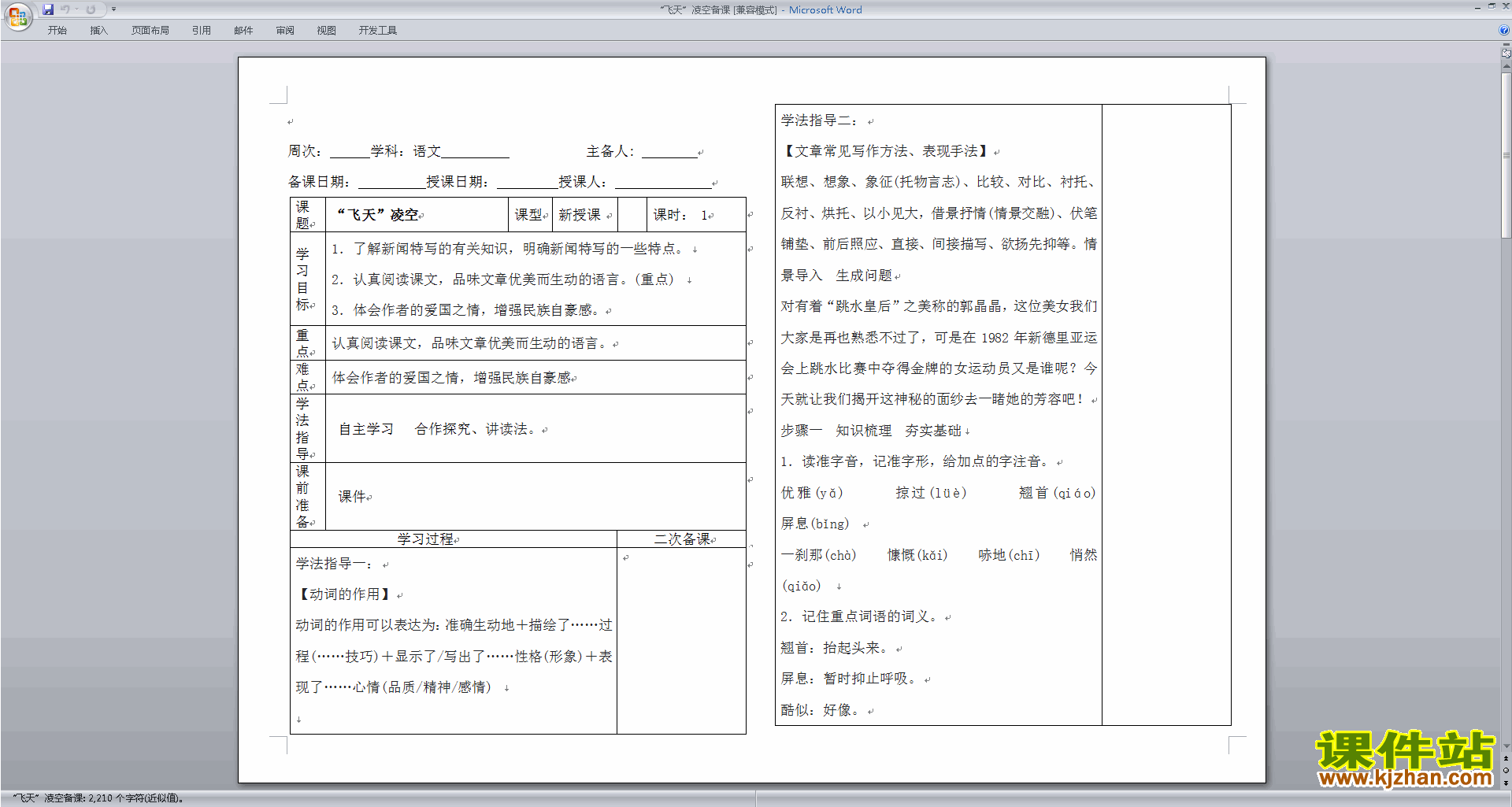Open the undo history dropdown arrow

point(77,9)
